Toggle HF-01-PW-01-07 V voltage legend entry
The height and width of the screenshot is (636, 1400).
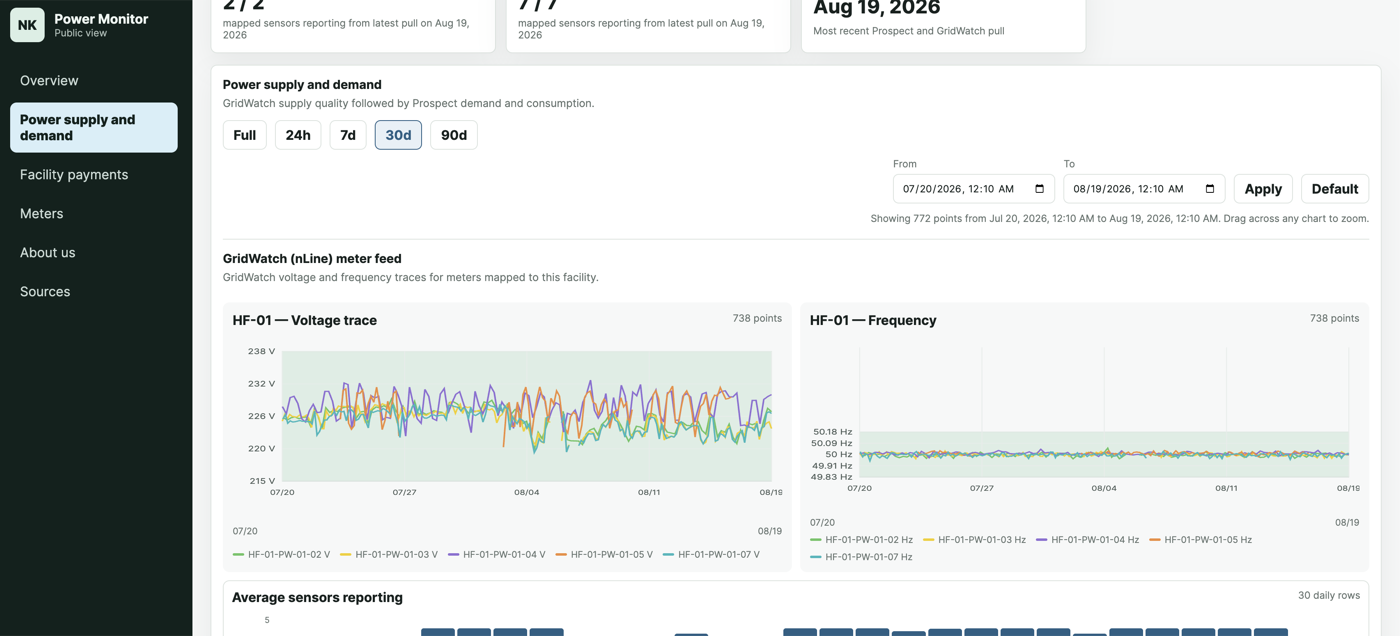711,554
